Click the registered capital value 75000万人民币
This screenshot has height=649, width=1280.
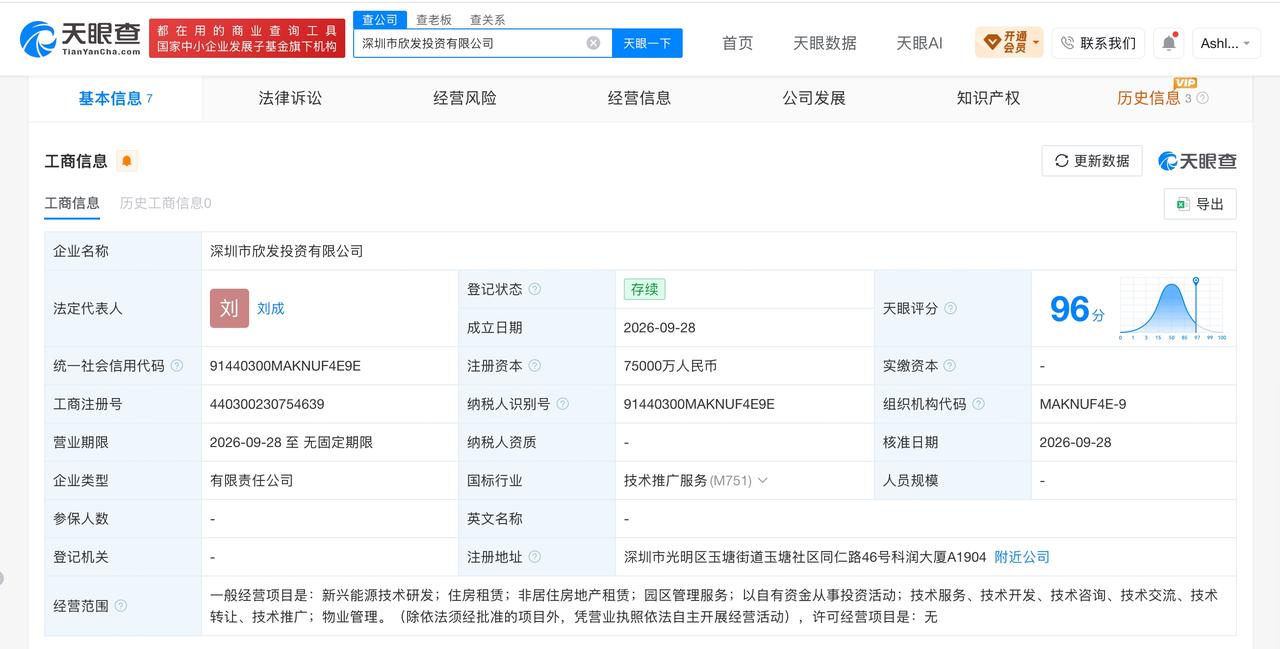[x=670, y=366]
